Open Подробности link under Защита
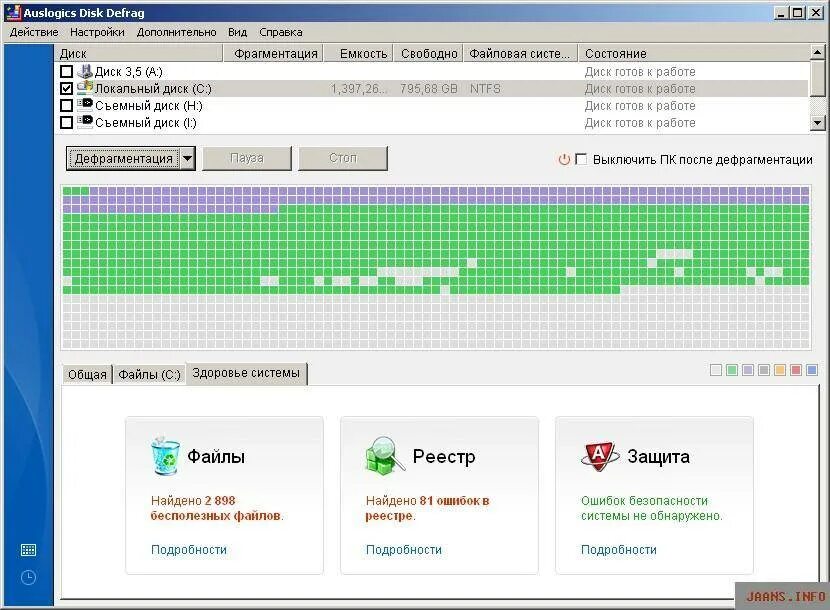The height and width of the screenshot is (610, 830). tap(619, 550)
